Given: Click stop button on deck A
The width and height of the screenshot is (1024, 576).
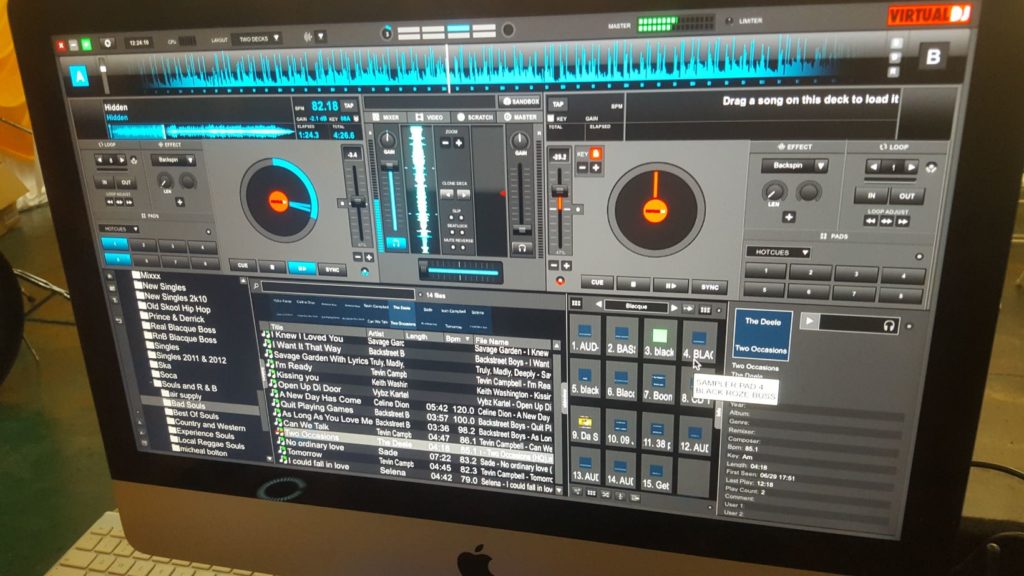Looking at the screenshot, I should [272, 266].
